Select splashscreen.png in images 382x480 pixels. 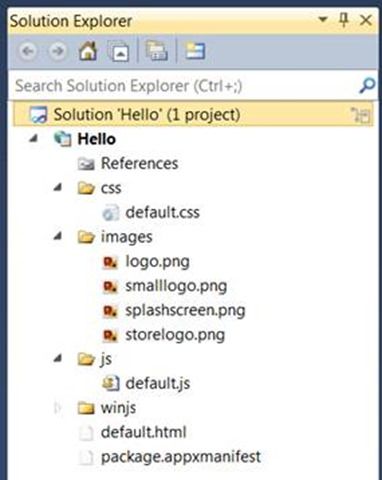185,311
